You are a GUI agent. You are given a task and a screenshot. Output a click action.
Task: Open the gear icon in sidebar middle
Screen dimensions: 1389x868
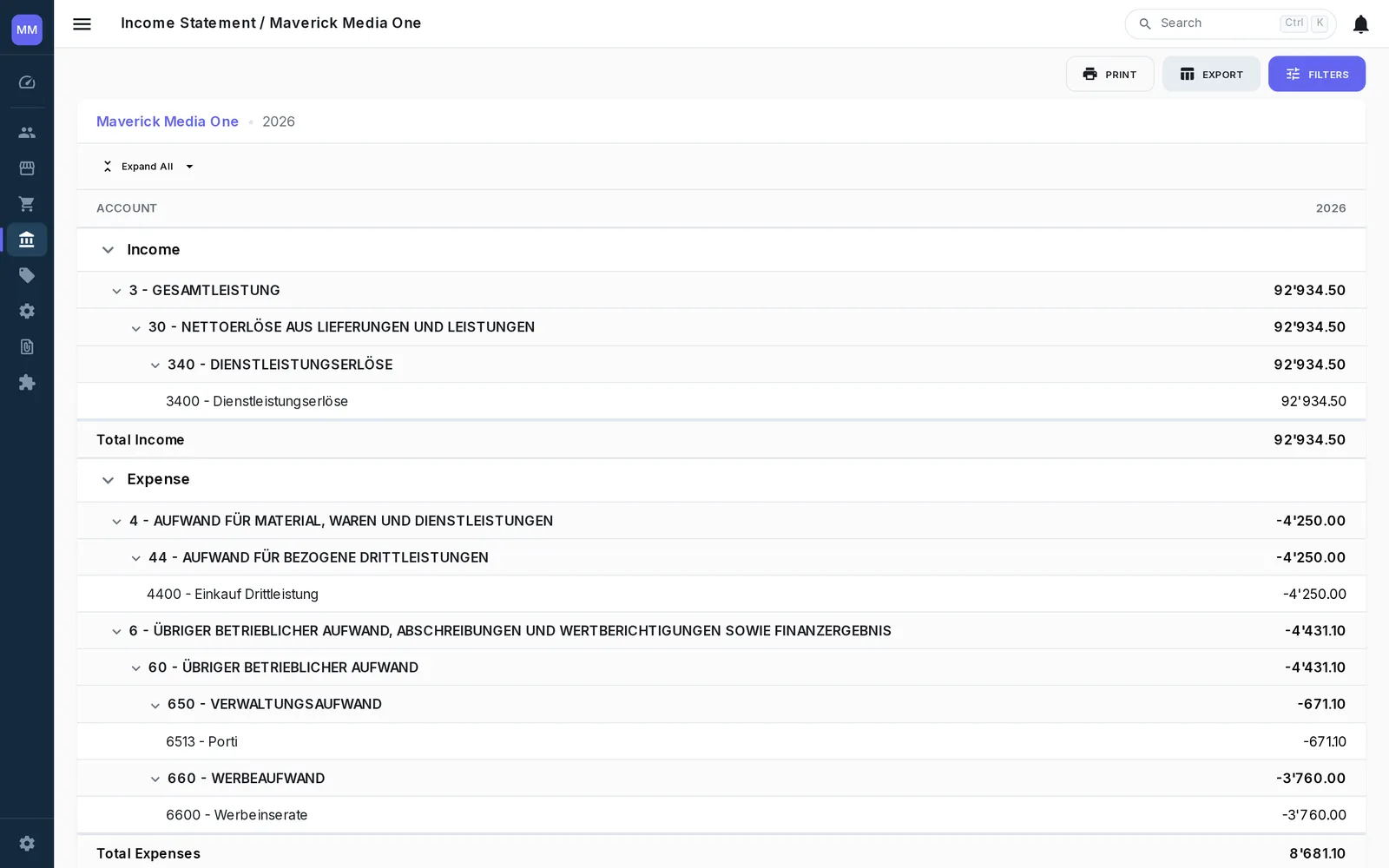click(27, 311)
